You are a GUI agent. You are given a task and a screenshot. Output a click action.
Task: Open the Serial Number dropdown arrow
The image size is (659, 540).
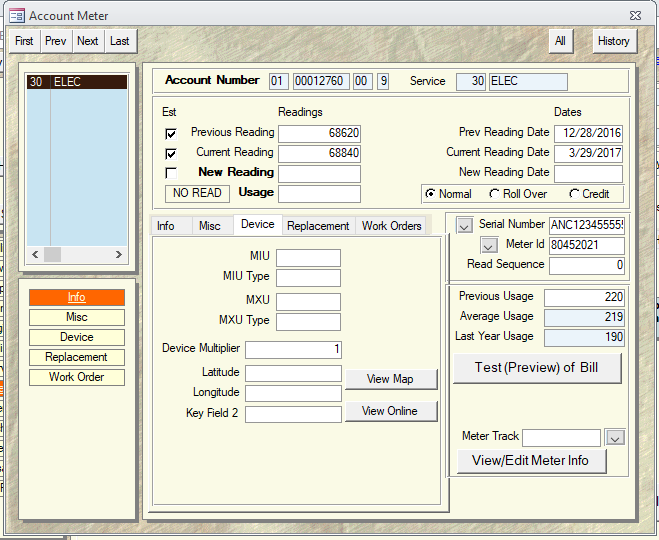464,225
